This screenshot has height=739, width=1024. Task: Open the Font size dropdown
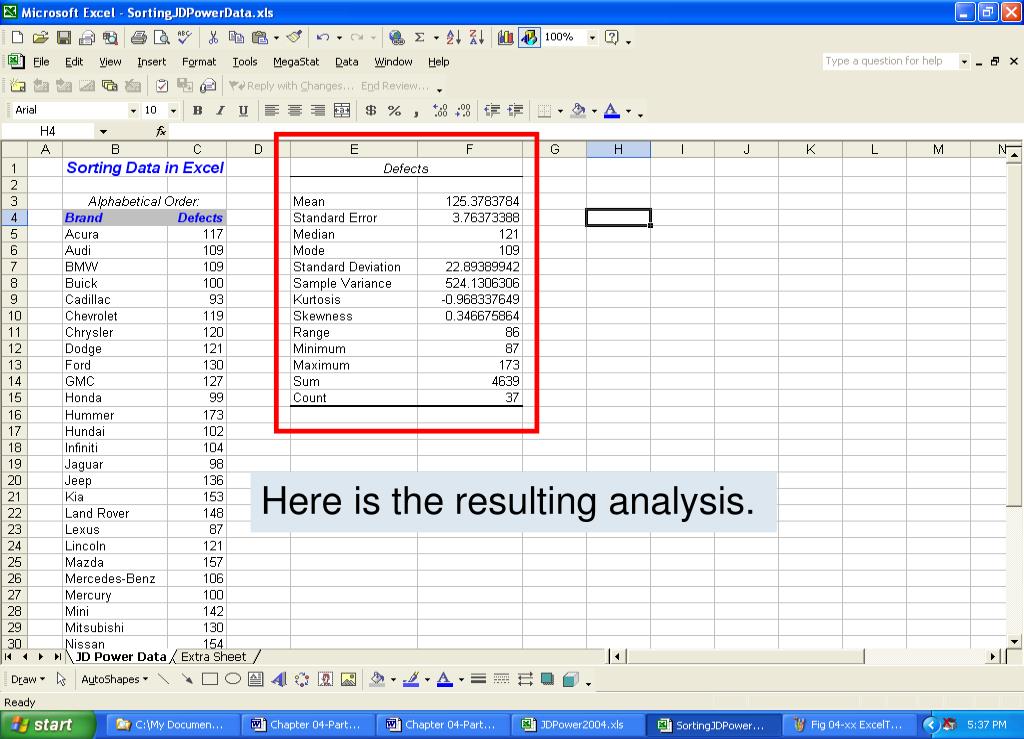(173, 110)
